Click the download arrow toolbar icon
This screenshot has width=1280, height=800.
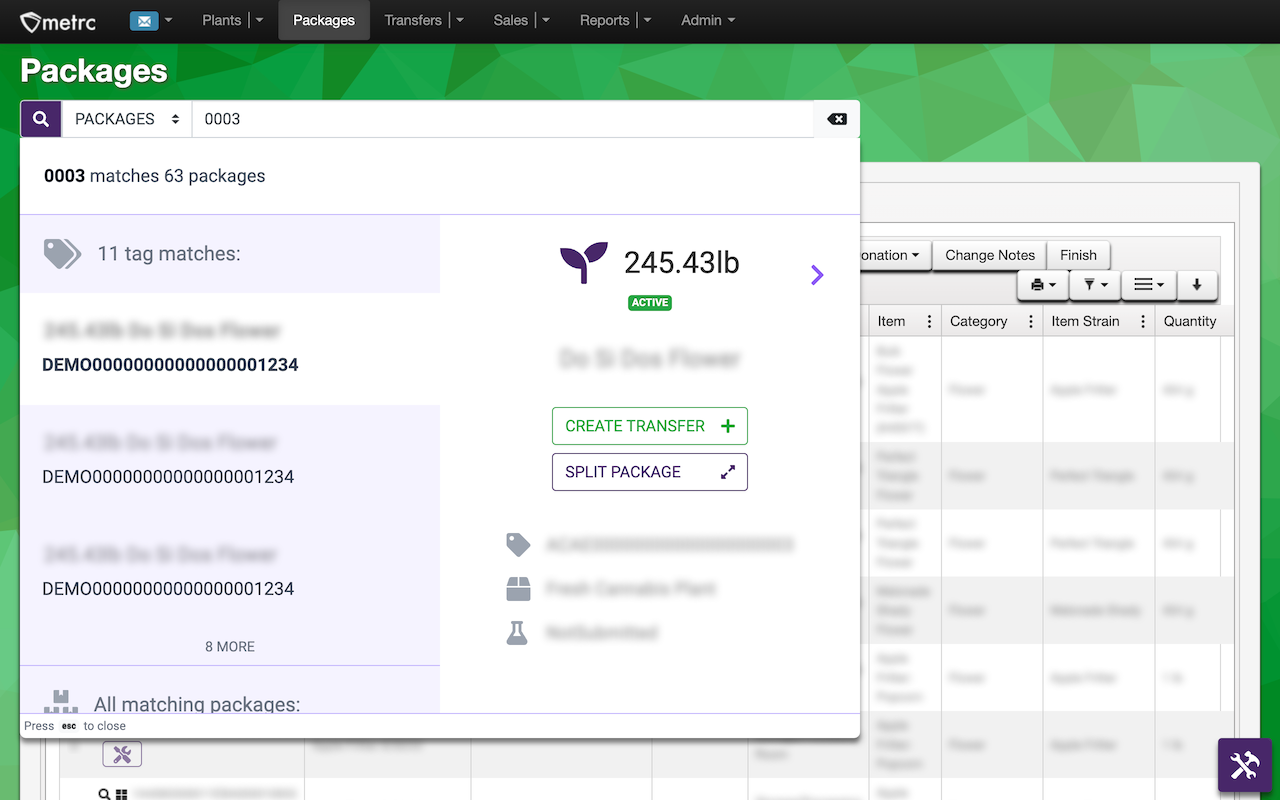point(1197,285)
